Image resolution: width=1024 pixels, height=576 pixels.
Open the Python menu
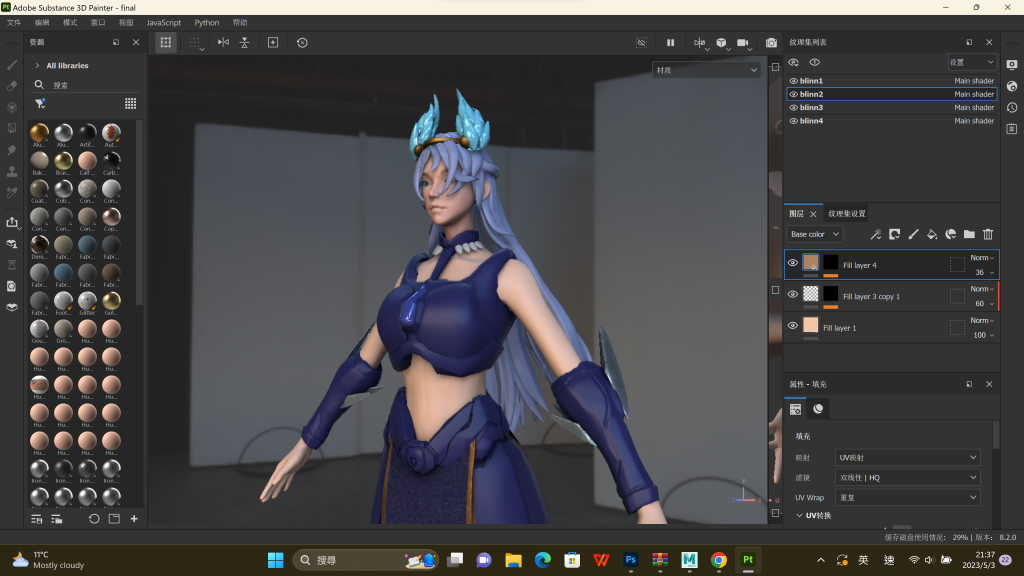(x=206, y=22)
